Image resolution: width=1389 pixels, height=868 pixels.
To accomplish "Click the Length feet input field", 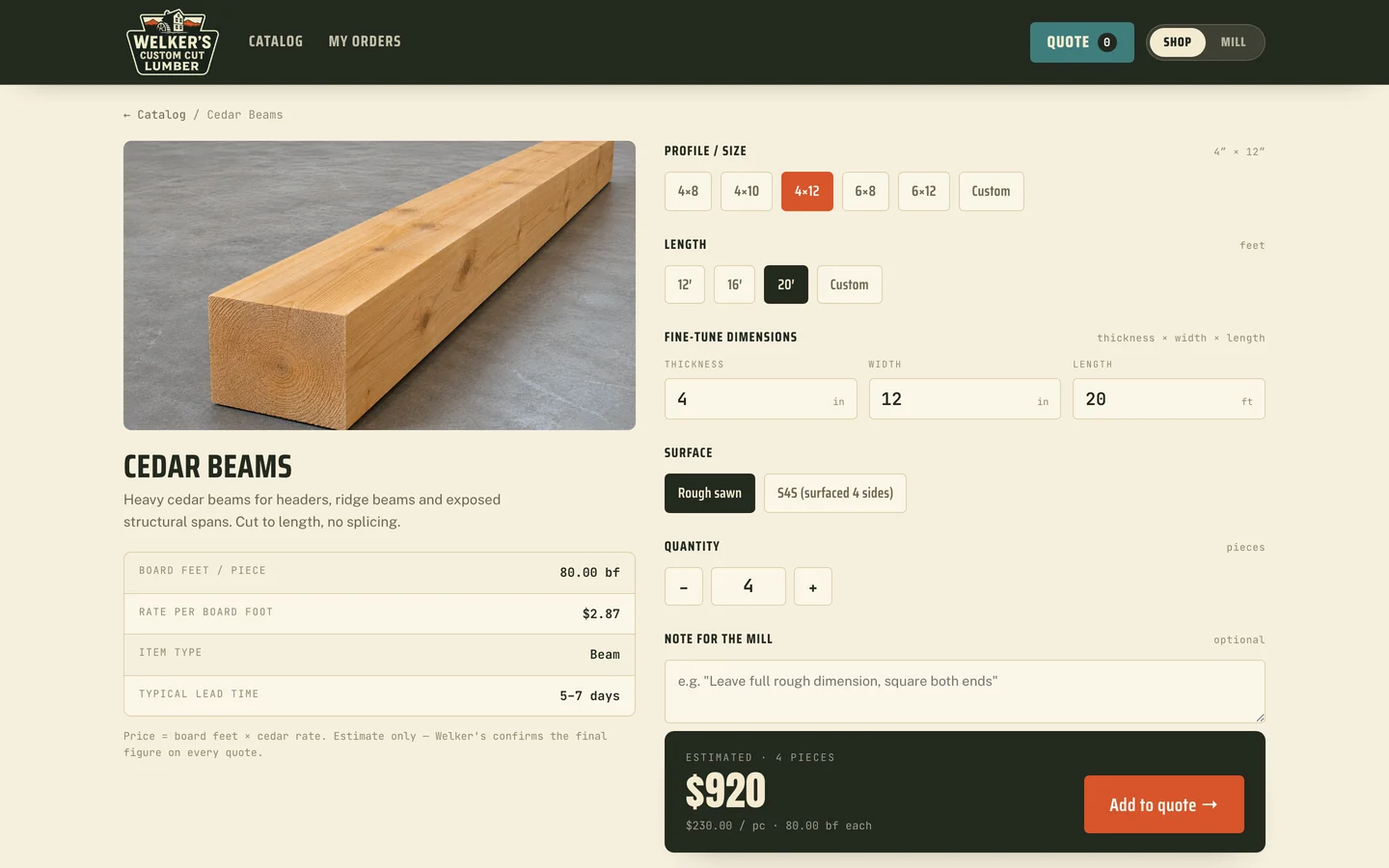I will click(1169, 399).
